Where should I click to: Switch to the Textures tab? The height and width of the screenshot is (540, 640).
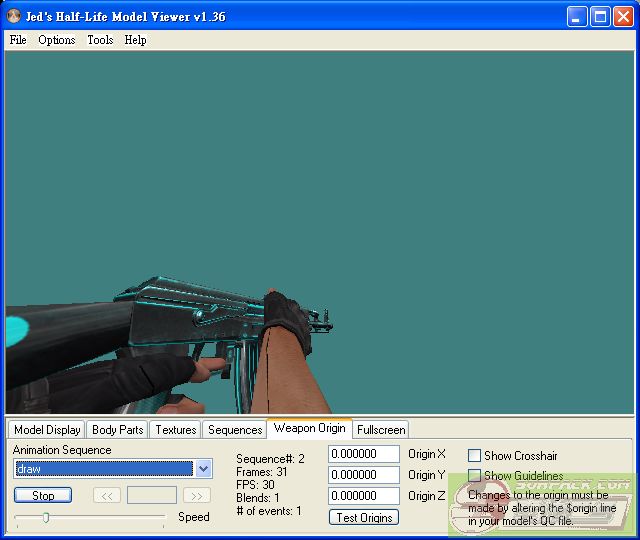[175, 430]
